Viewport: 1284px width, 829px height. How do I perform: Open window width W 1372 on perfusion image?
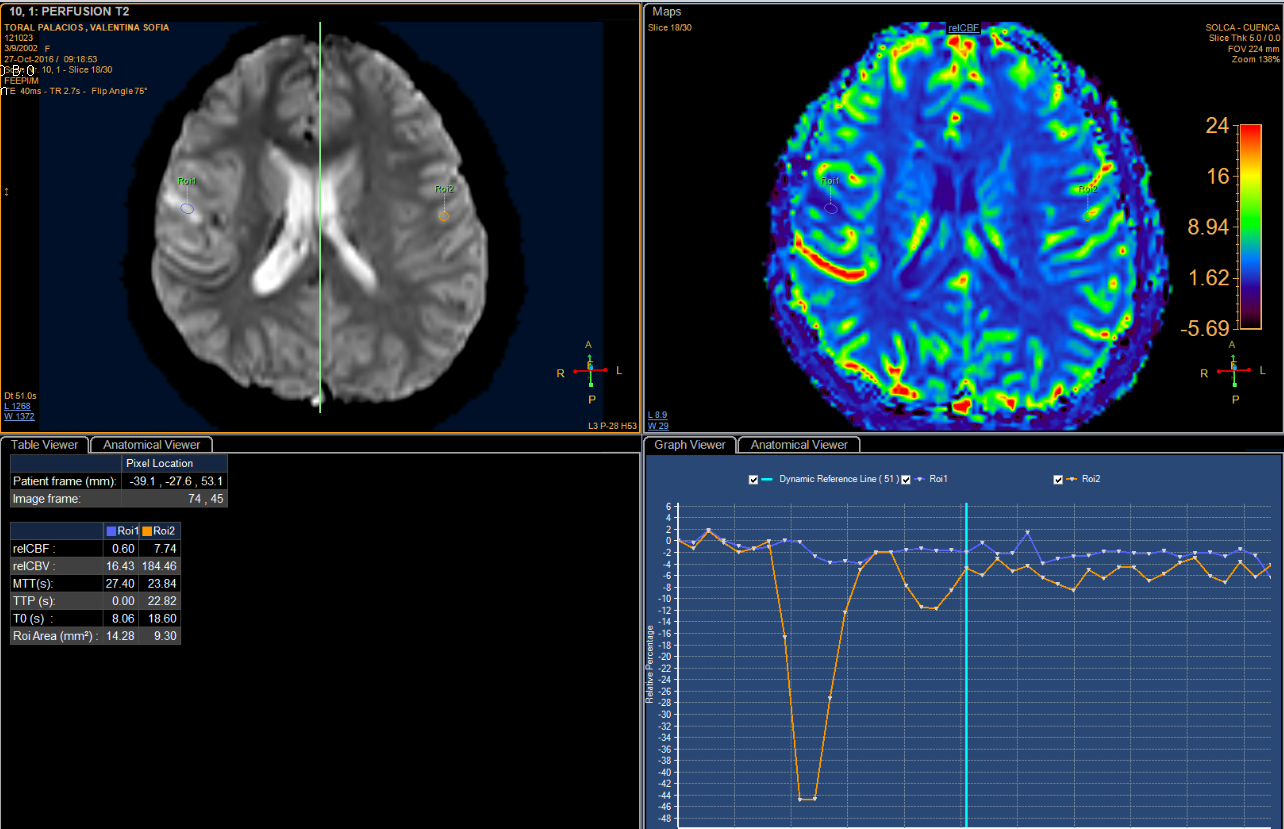[x=18, y=416]
